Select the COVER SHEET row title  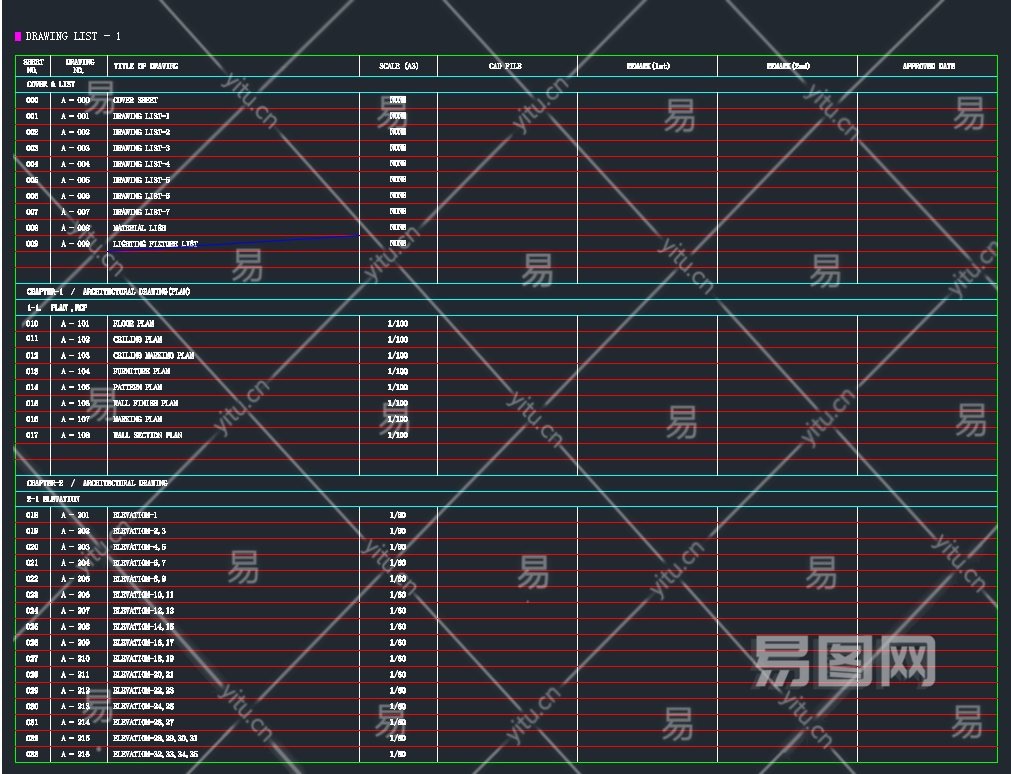(x=135, y=100)
